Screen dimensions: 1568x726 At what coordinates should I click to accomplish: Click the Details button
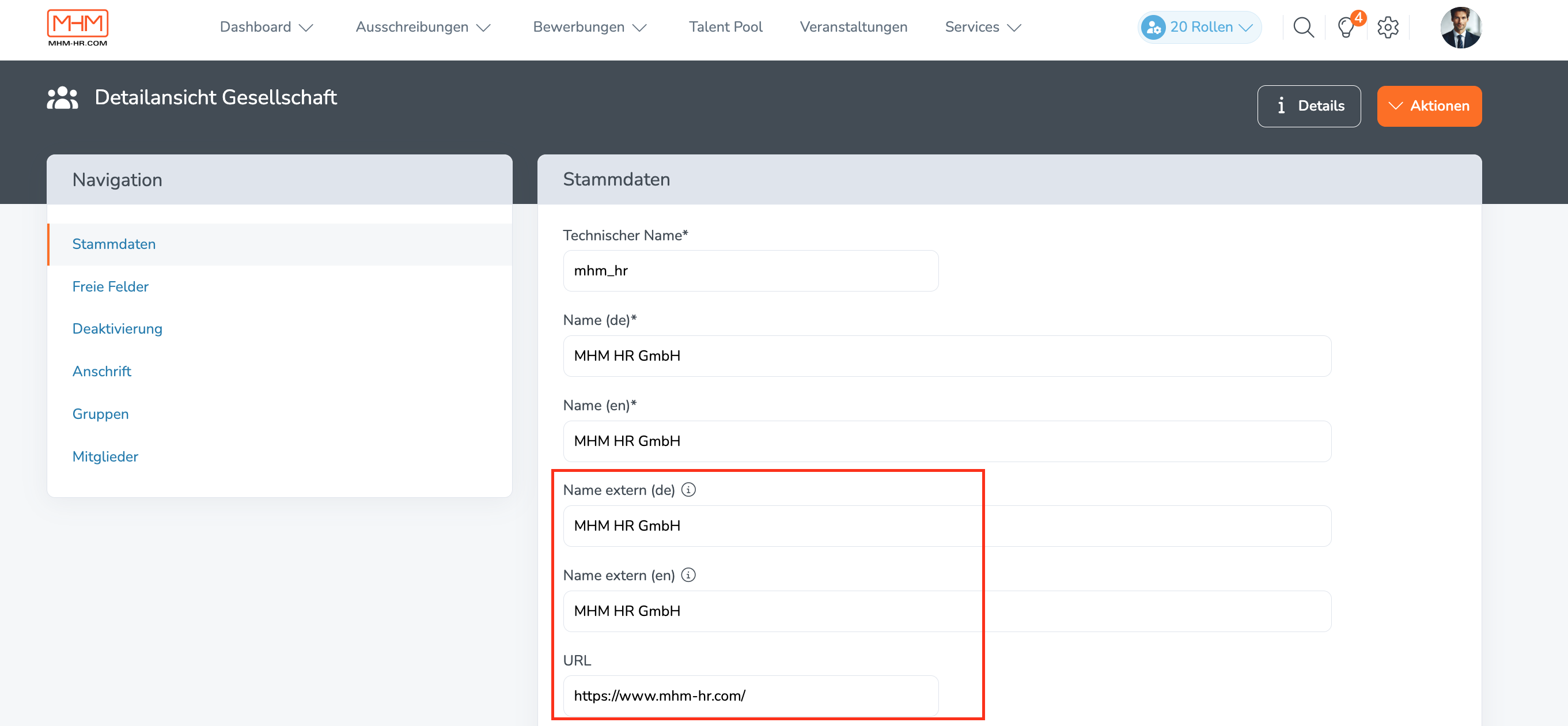click(x=1309, y=106)
